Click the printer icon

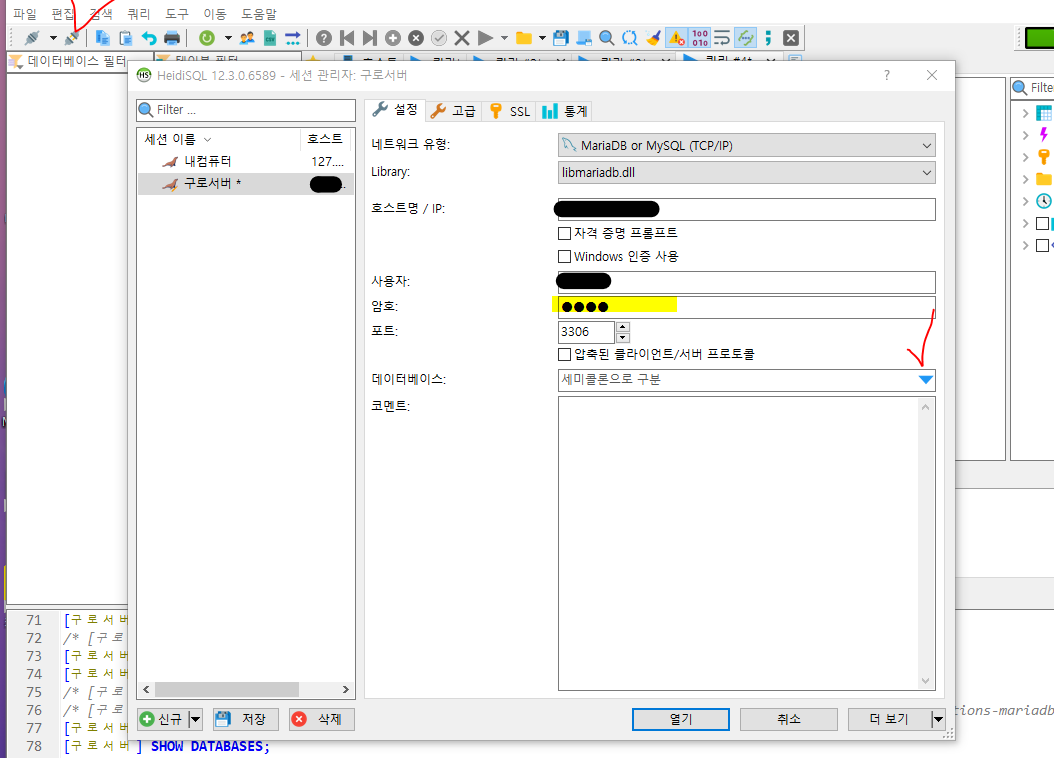(172, 38)
